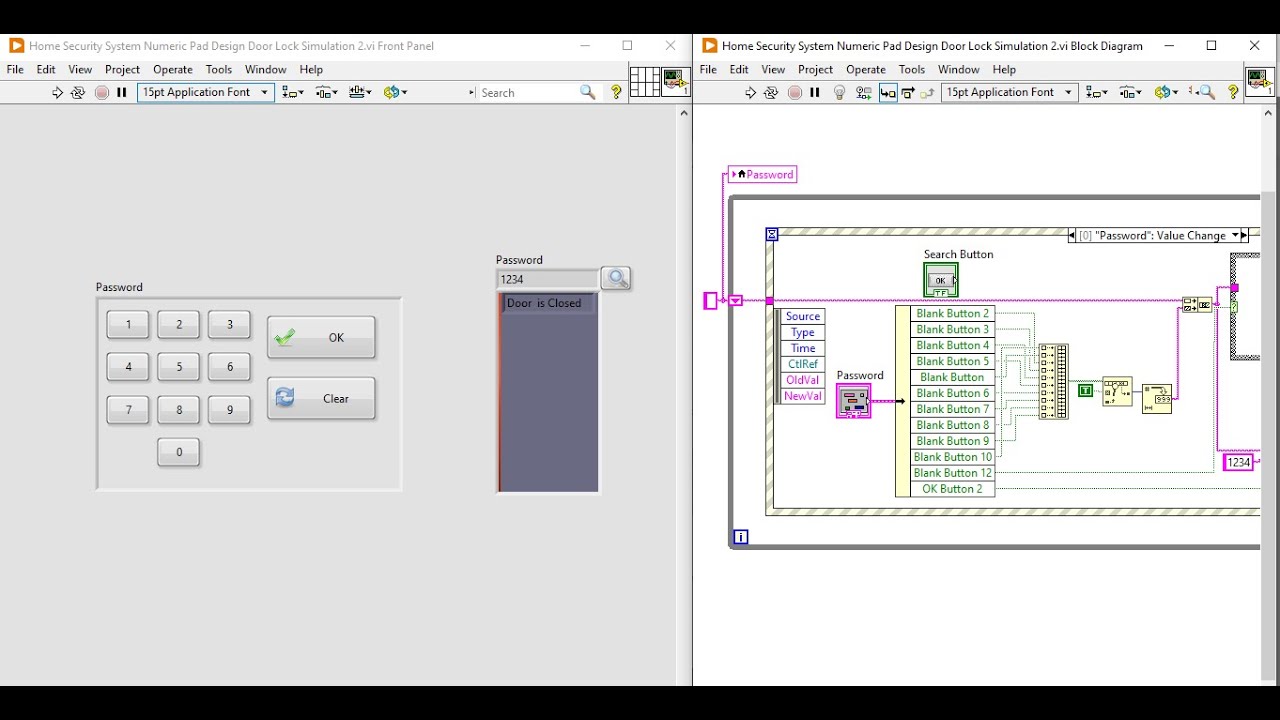This screenshot has height=720, width=1280.
Task: Pause execution on Front Panel toolbar
Action: (122, 92)
